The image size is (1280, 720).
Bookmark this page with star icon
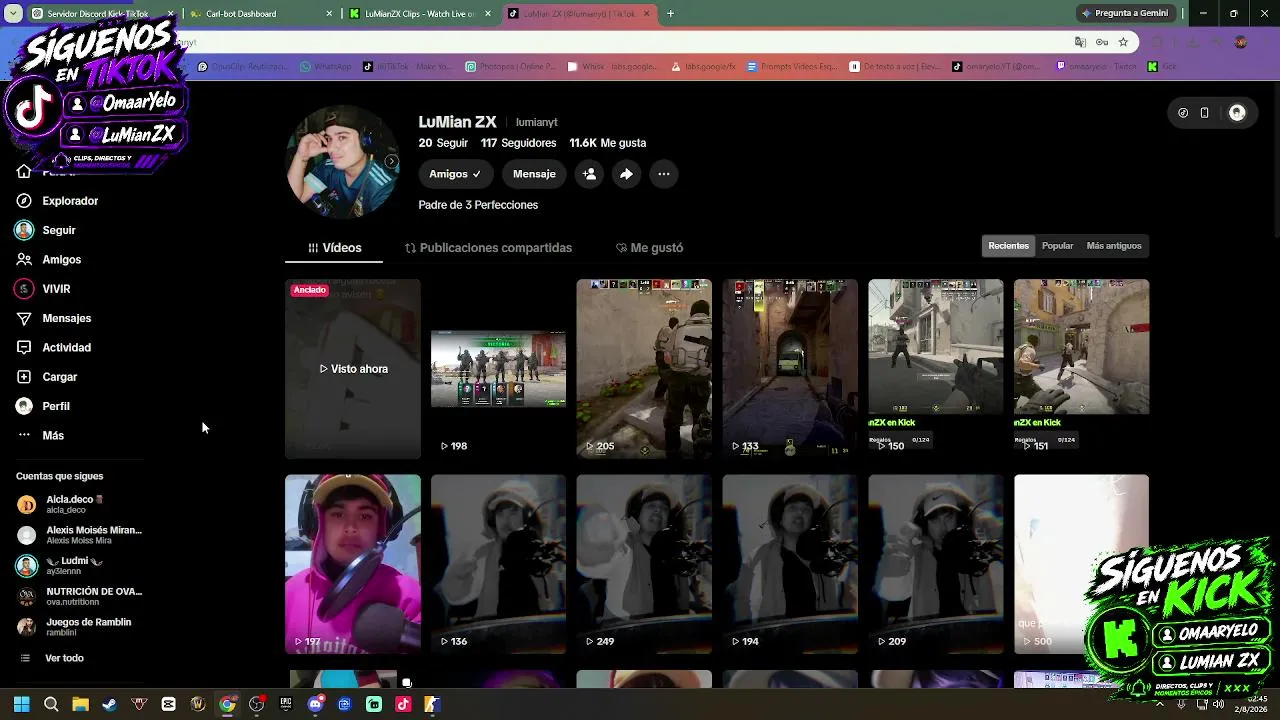point(1123,42)
